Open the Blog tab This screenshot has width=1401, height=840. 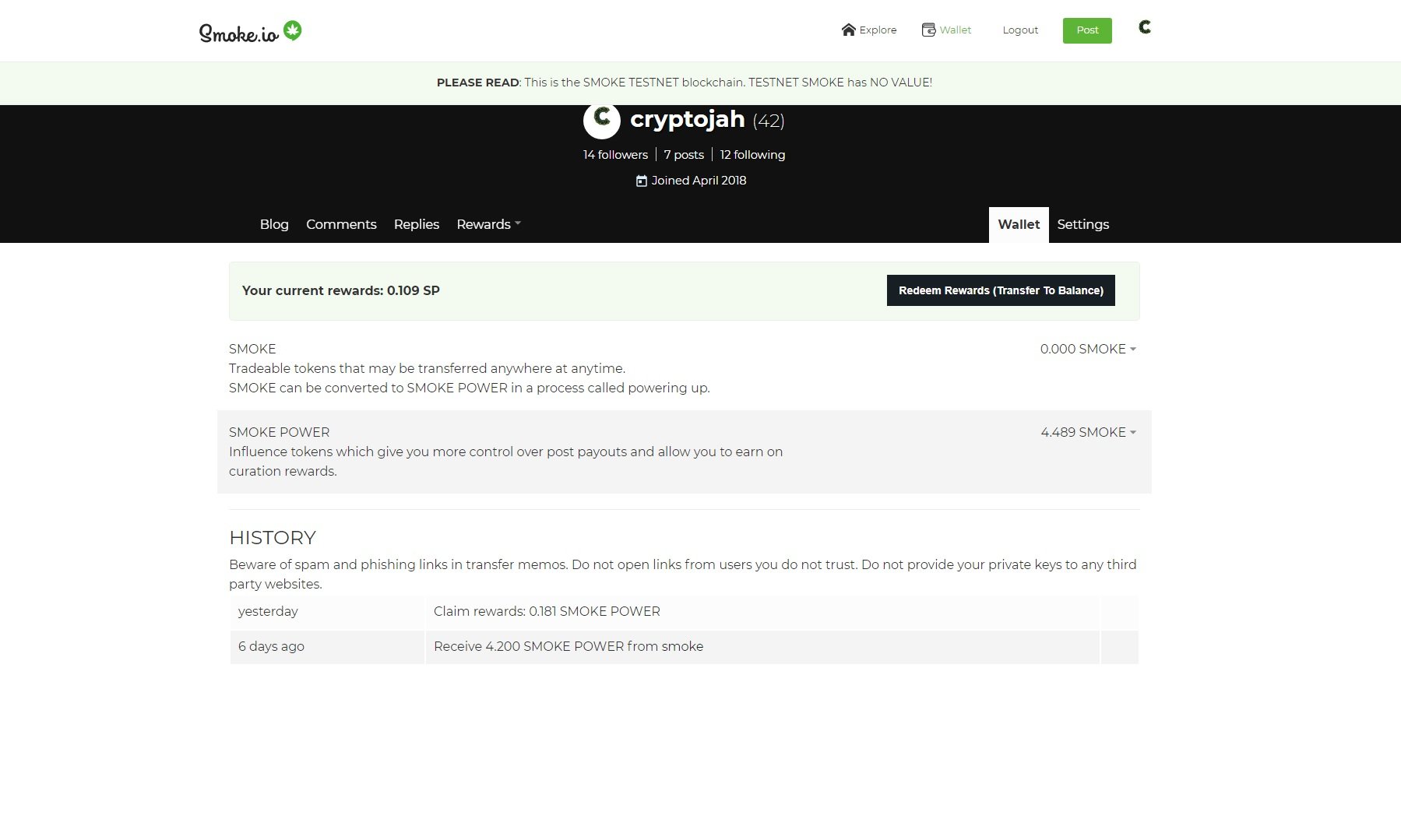point(274,224)
